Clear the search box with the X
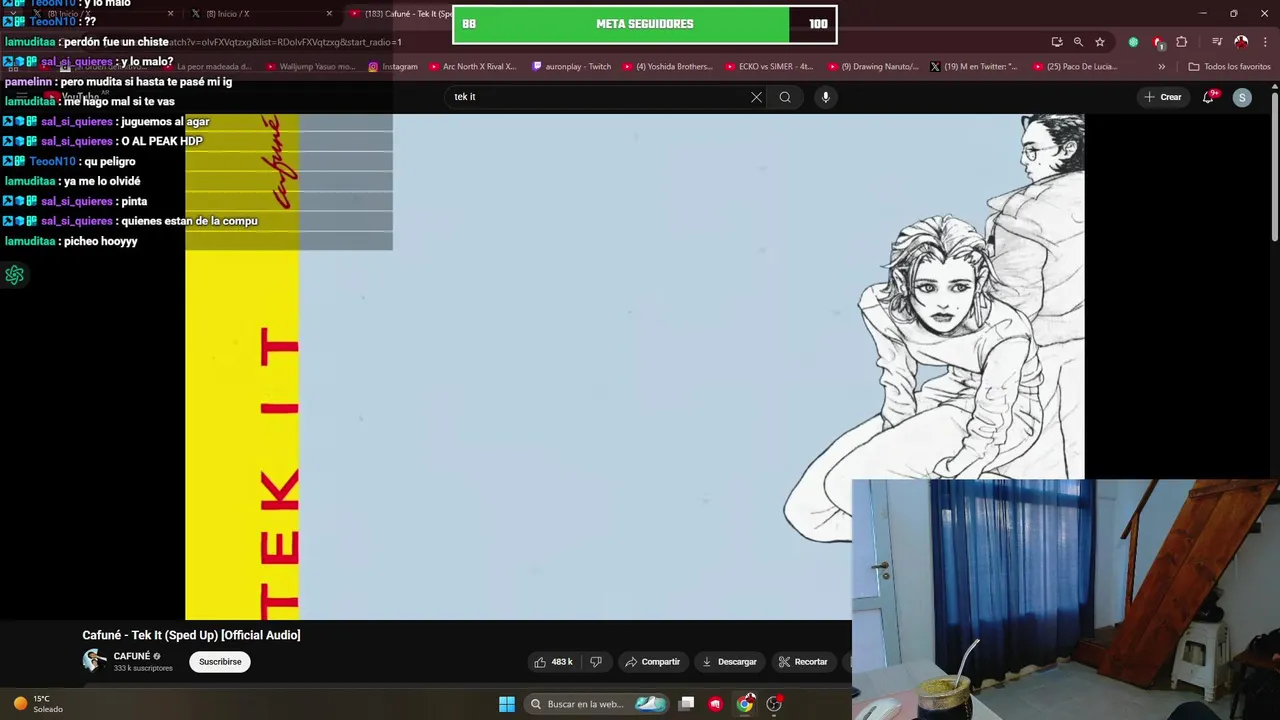1280x720 pixels. point(756,97)
